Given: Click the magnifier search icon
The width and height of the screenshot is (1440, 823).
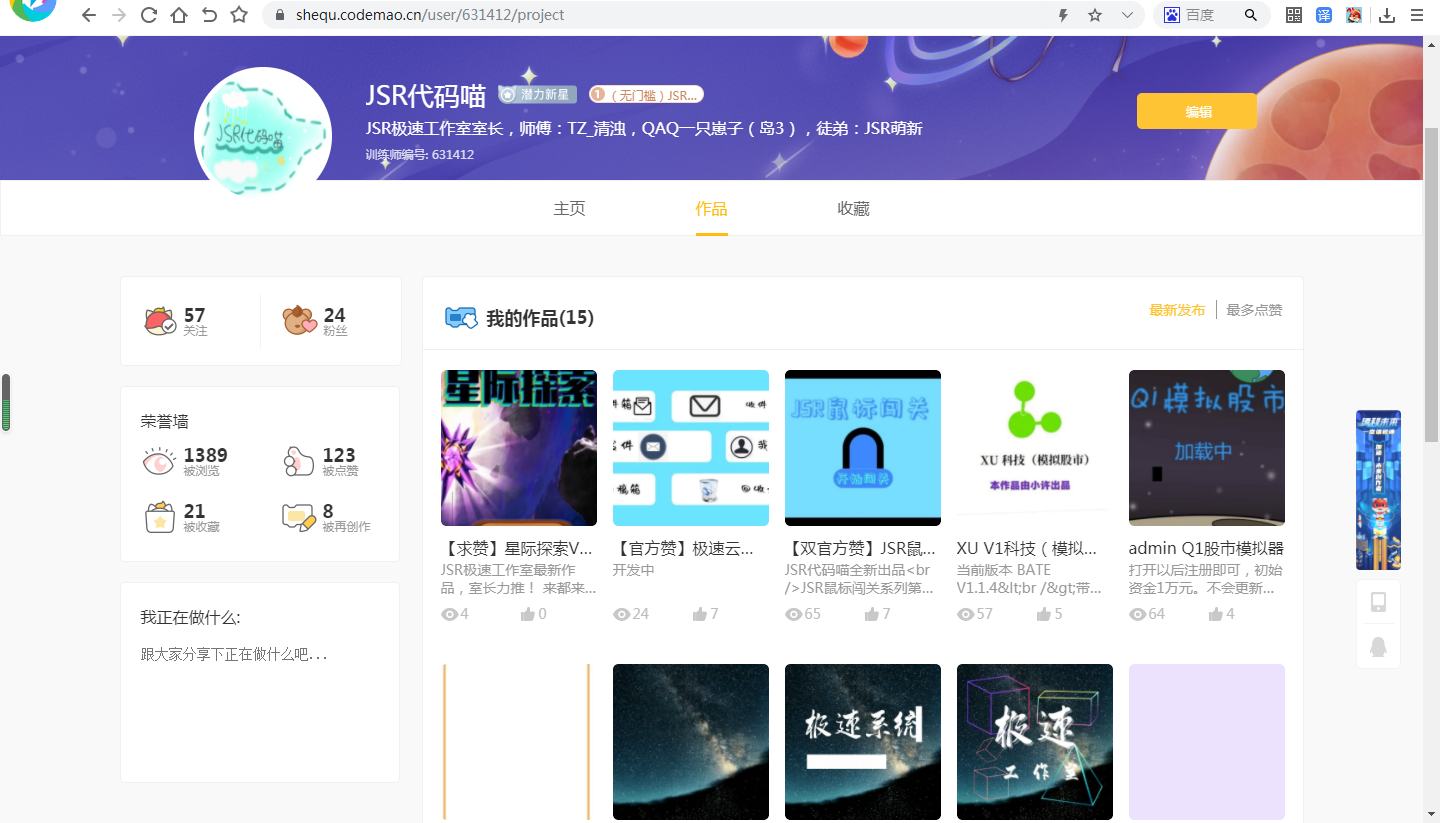Looking at the screenshot, I should [1251, 15].
